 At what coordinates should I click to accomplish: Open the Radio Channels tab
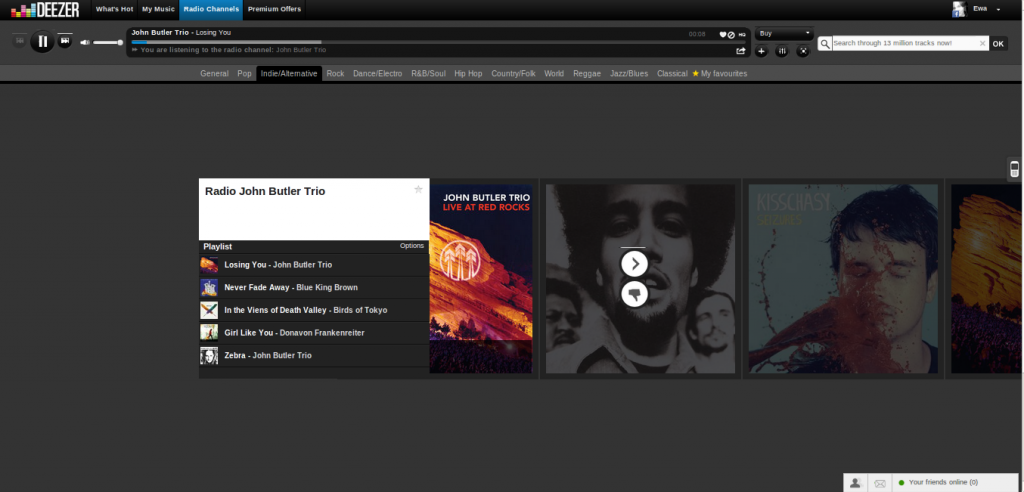(x=211, y=9)
